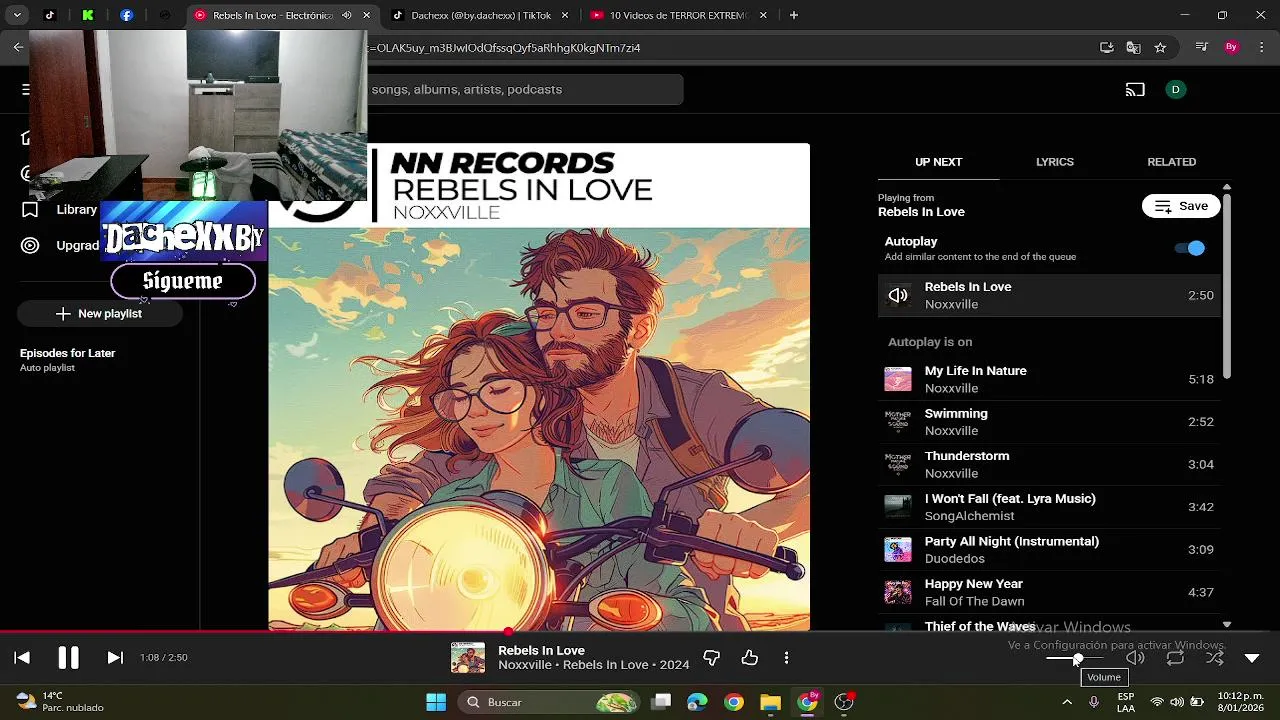The image size is (1280, 720).
Task: Open the taskbar clock and date
Action: coord(1240,702)
